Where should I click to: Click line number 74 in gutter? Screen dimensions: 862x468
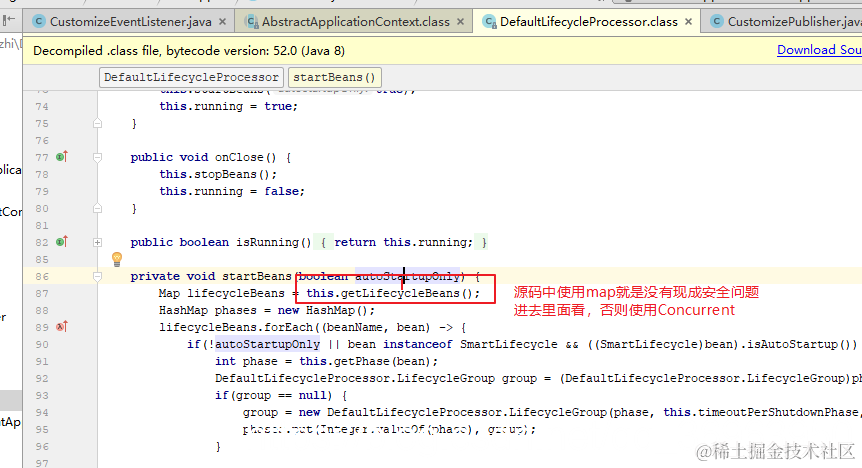(42, 107)
